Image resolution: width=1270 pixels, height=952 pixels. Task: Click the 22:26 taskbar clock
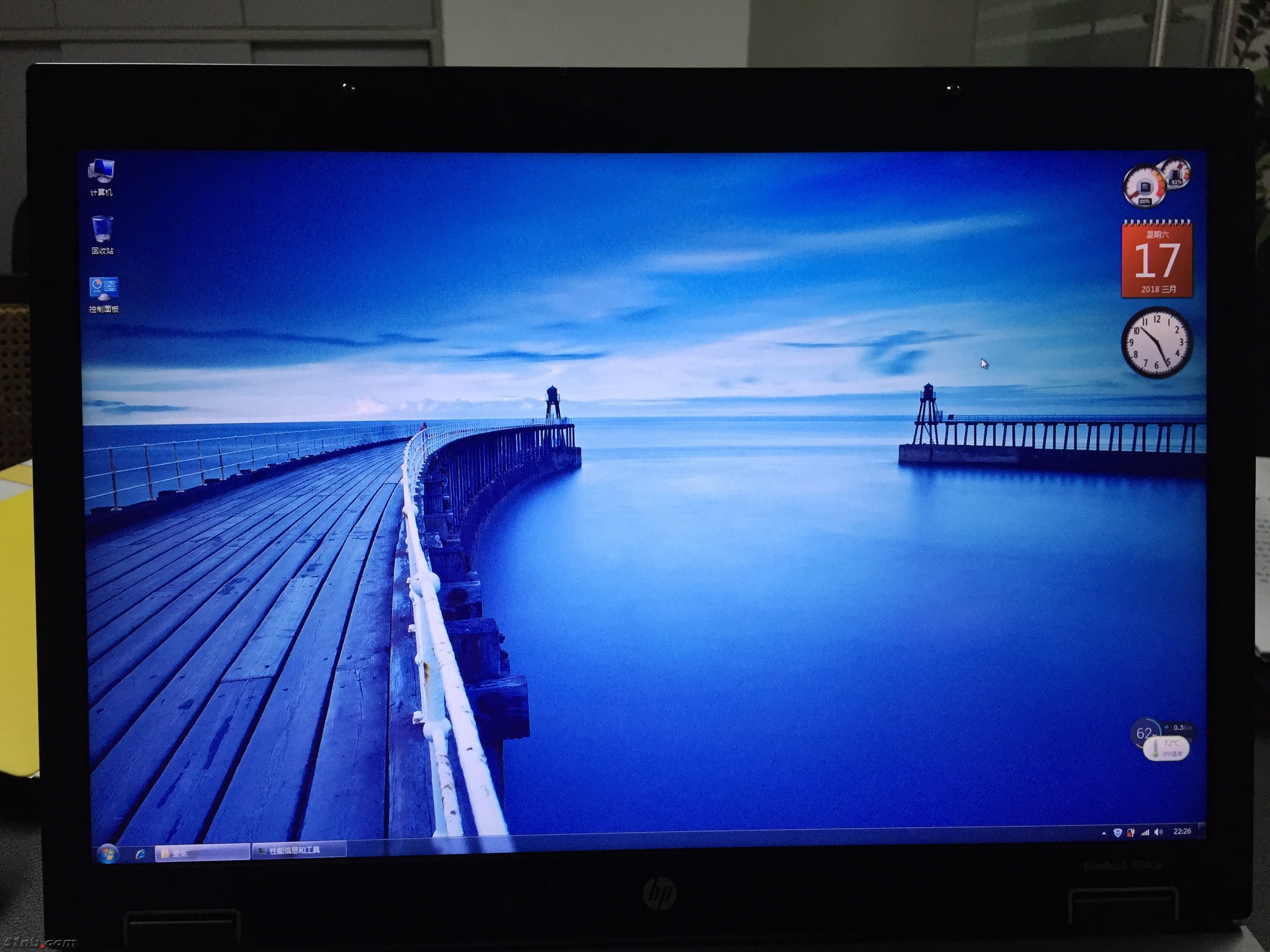click(x=1182, y=831)
